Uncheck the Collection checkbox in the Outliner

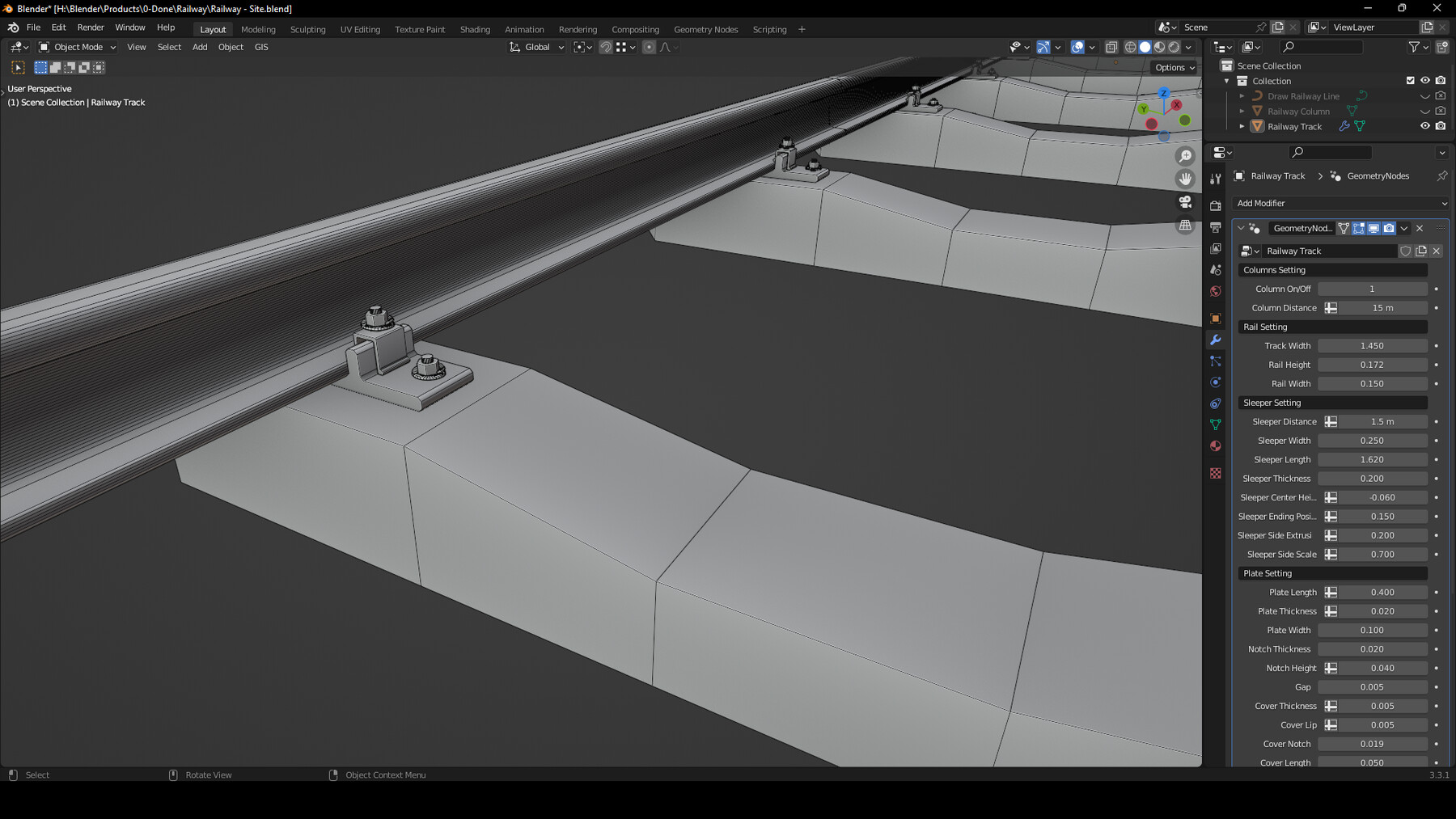pos(1411,80)
